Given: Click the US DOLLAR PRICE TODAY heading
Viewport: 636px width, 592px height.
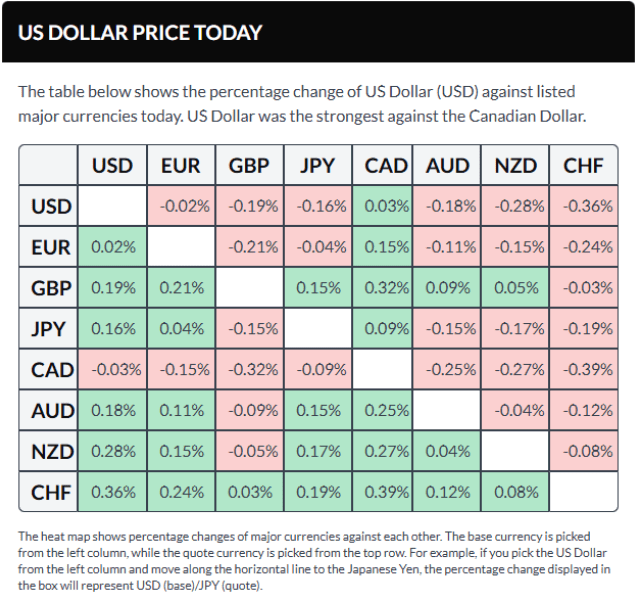Looking at the screenshot, I should (x=140, y=32).
